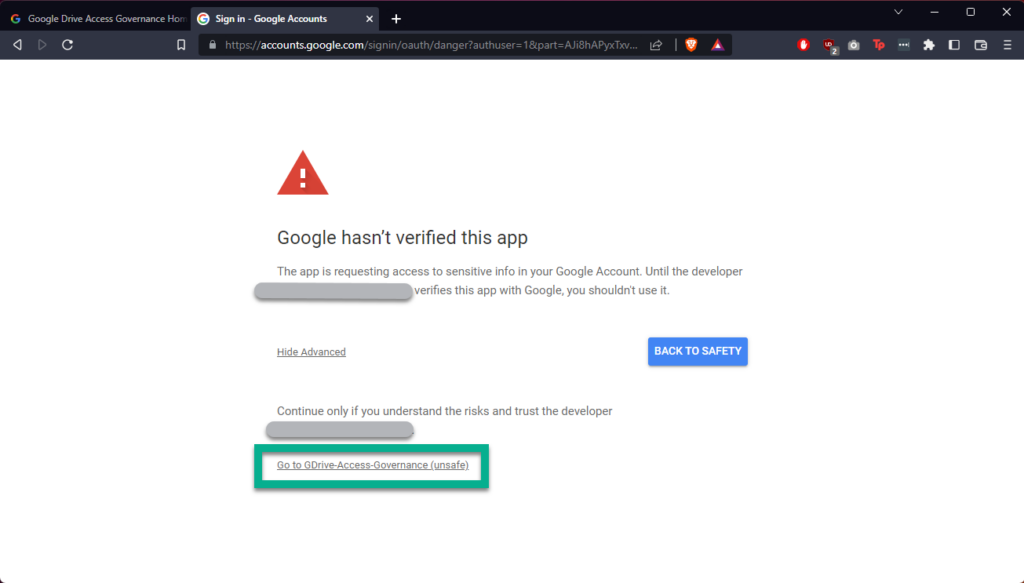Toggle the browser sidebar panel

coord(954,45)
